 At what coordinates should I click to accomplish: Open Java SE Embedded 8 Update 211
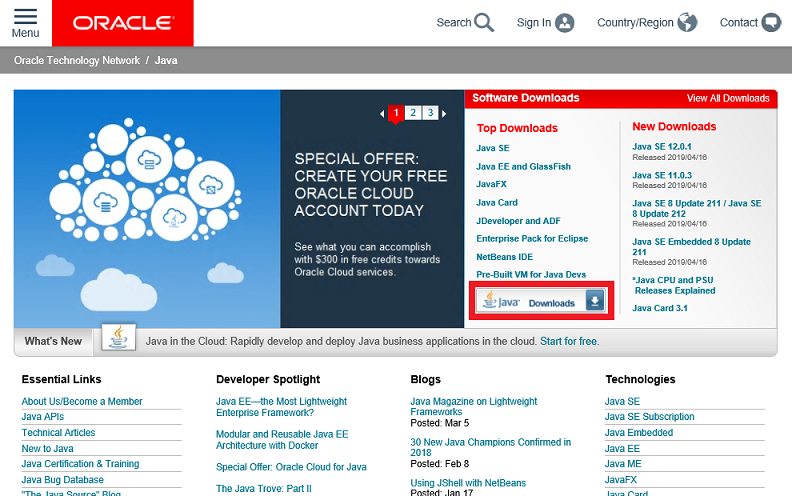691,247
